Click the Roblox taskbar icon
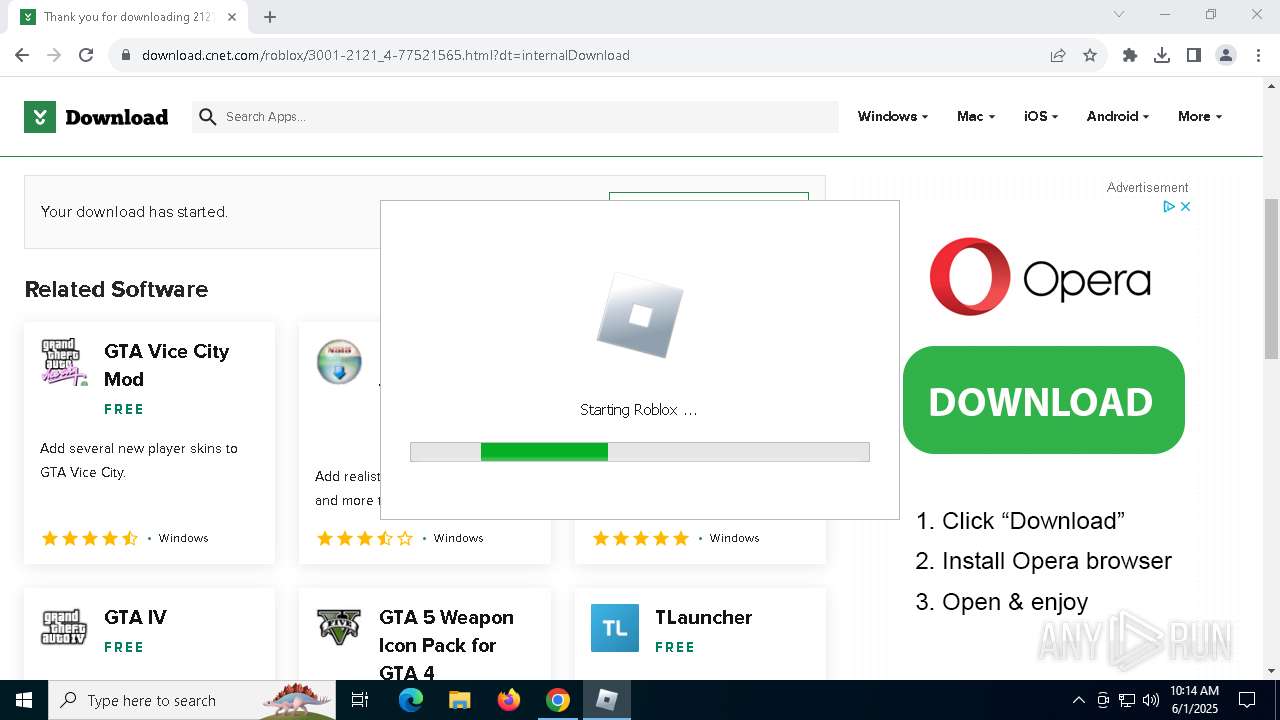The width and height of the screenshot is (1280, 720). pos(607,700)
